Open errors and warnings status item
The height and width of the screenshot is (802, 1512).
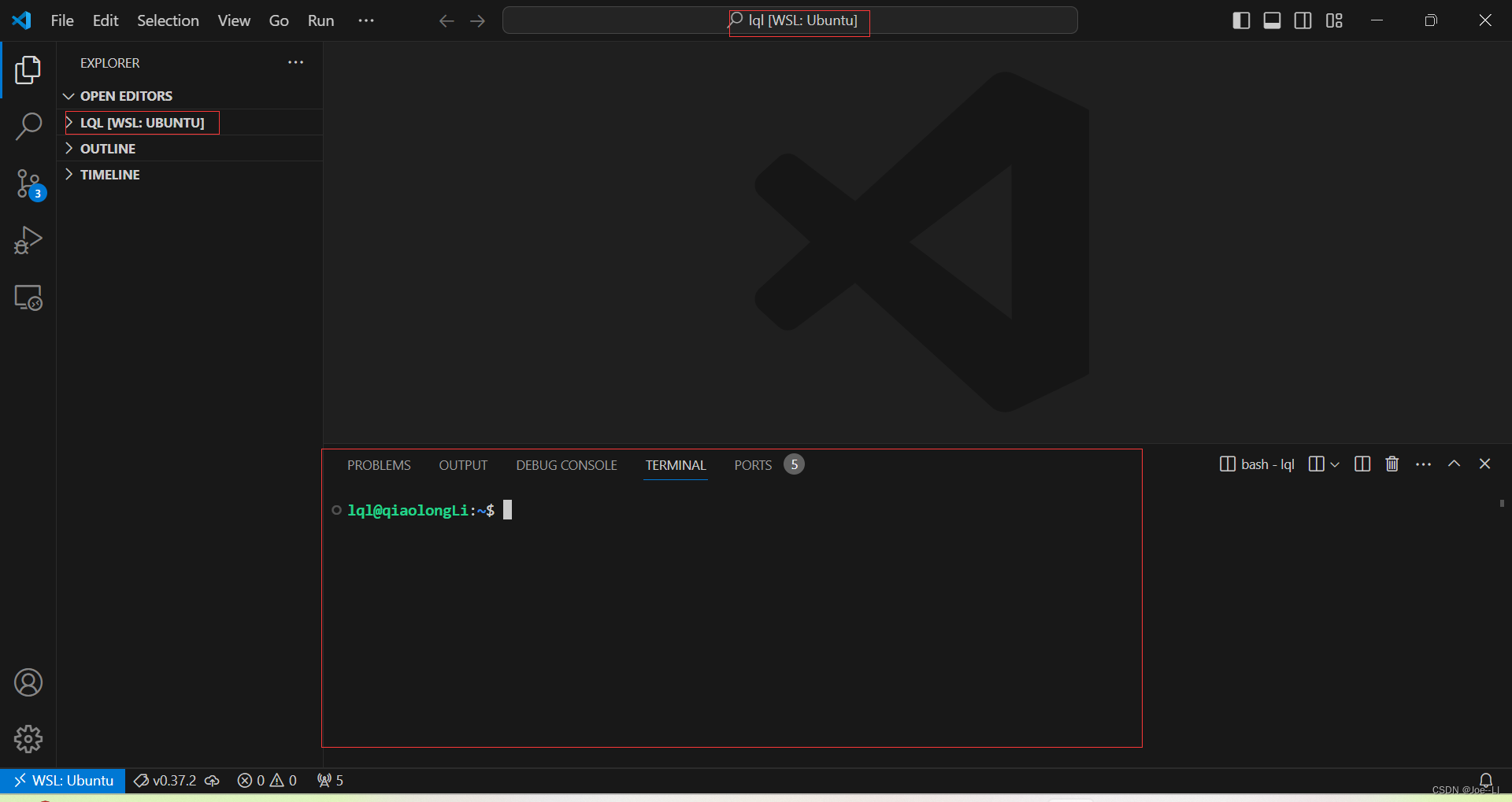tap(267, 780)
